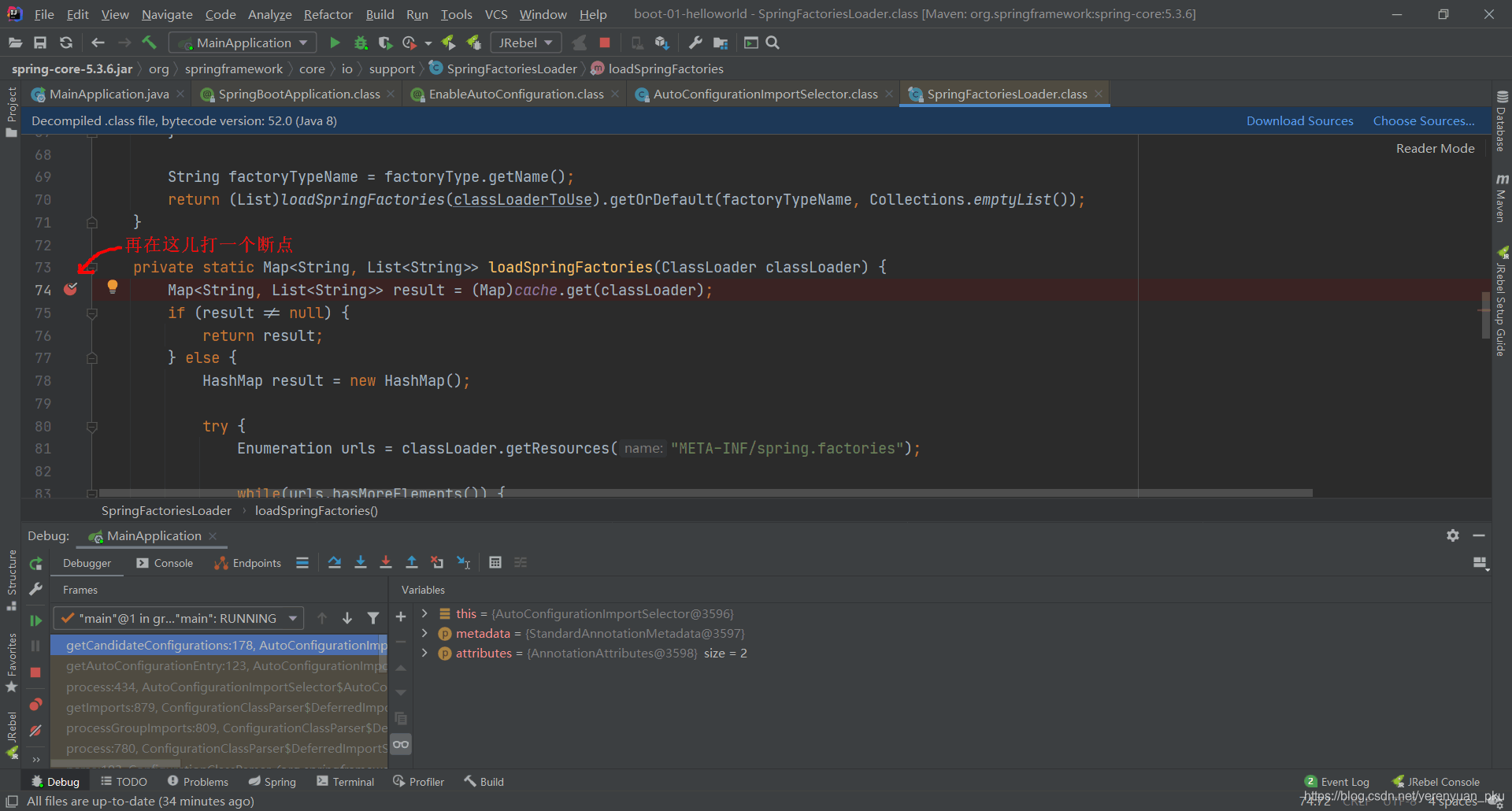Click the Debug bug icon in toolbar
Screen dimensions: 1512x811
(361, 43)
